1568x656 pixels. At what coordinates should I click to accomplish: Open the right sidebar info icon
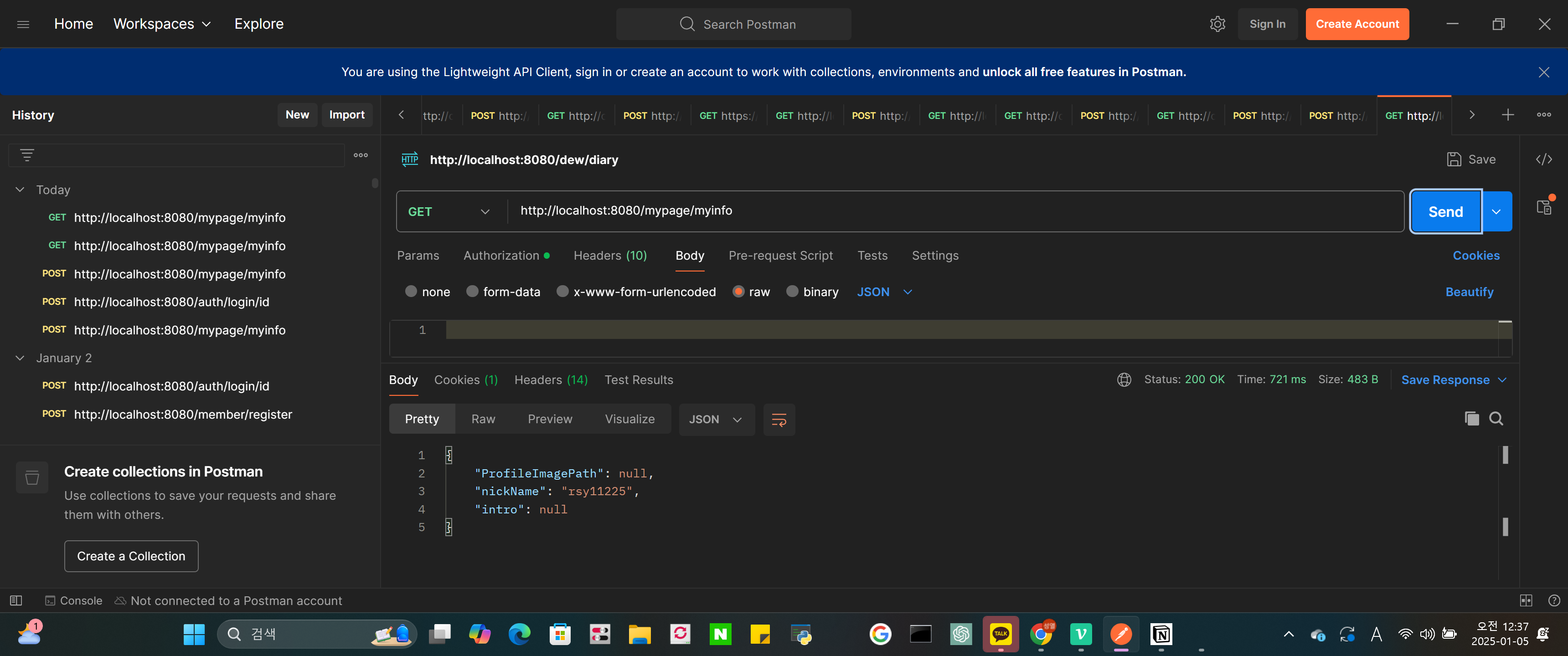1544,208
